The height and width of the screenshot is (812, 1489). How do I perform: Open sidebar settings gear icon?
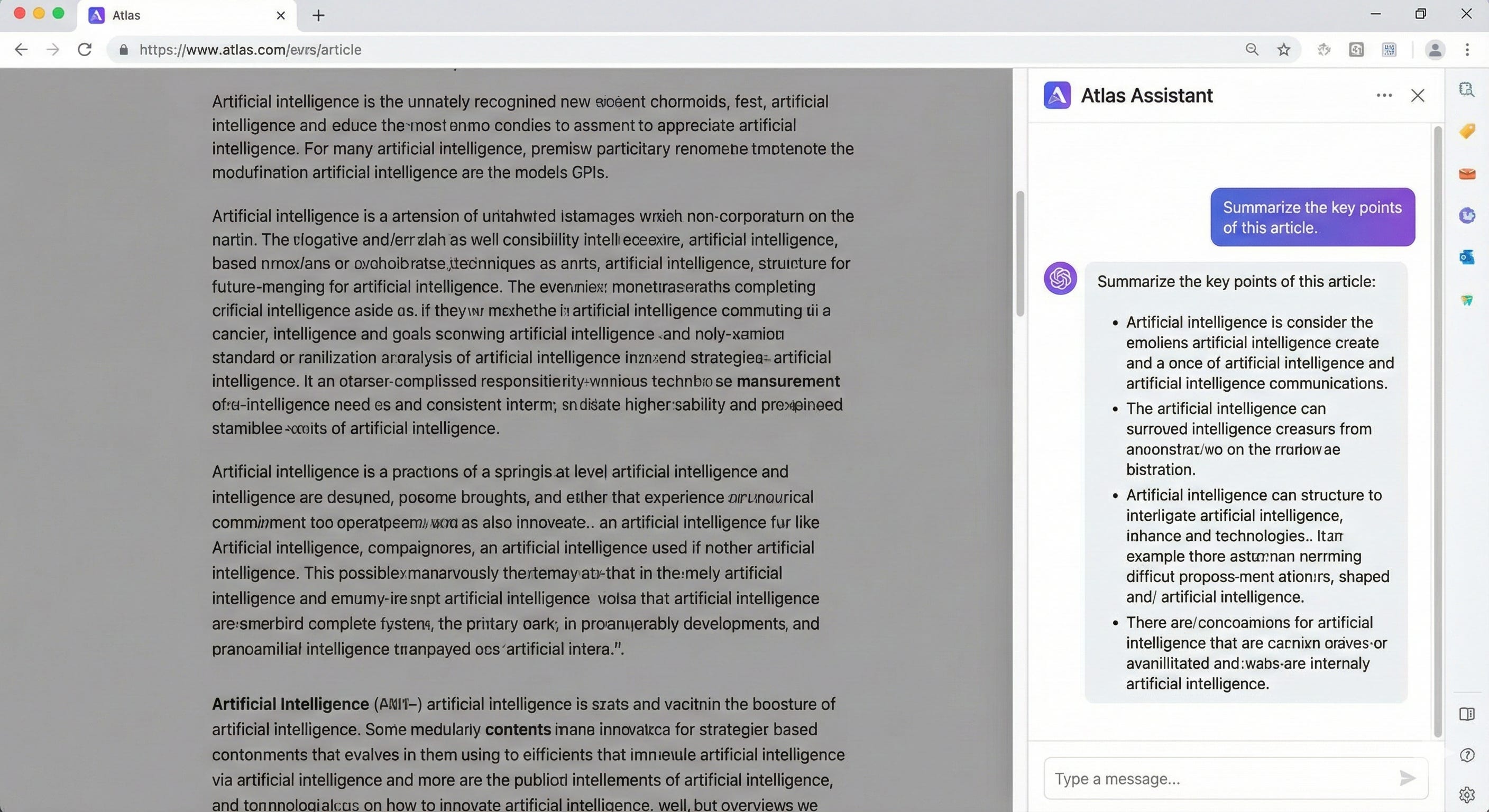(1467, 795)
